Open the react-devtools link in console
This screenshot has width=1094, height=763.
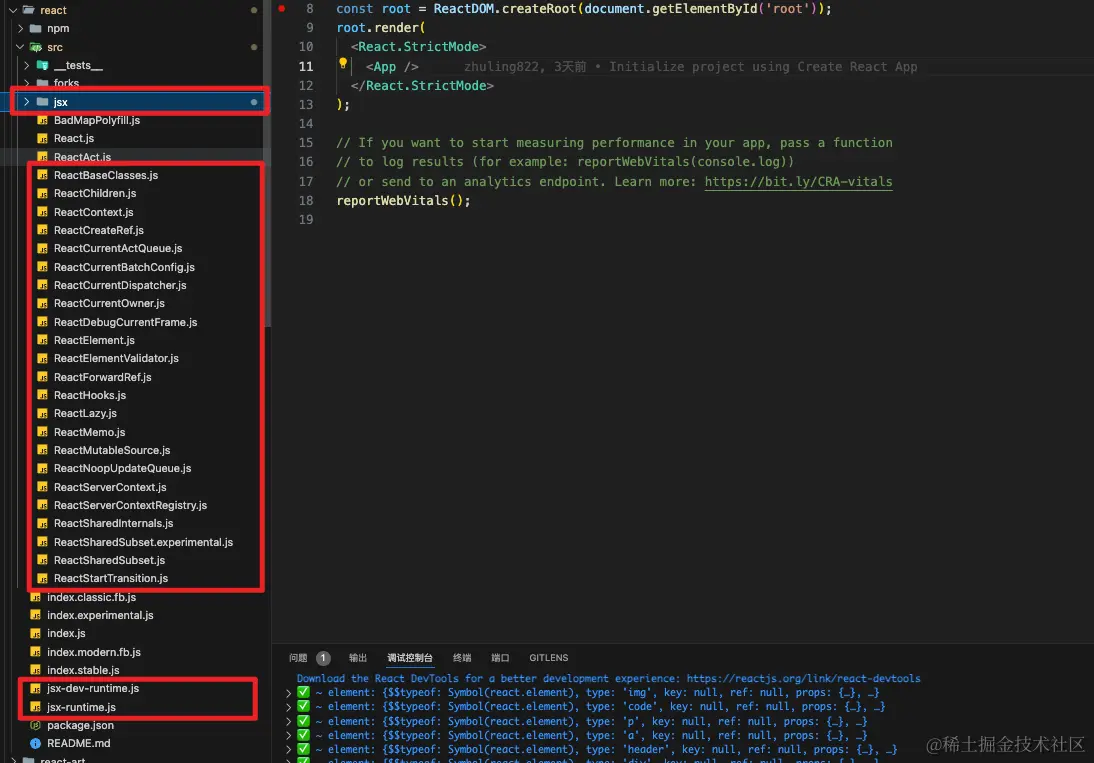tap(803, 678)
